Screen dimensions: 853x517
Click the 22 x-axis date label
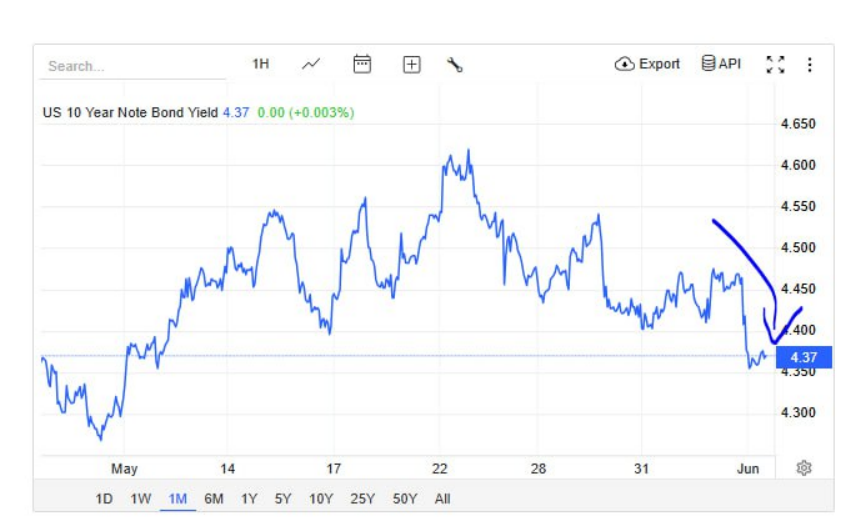coord(440,469)
